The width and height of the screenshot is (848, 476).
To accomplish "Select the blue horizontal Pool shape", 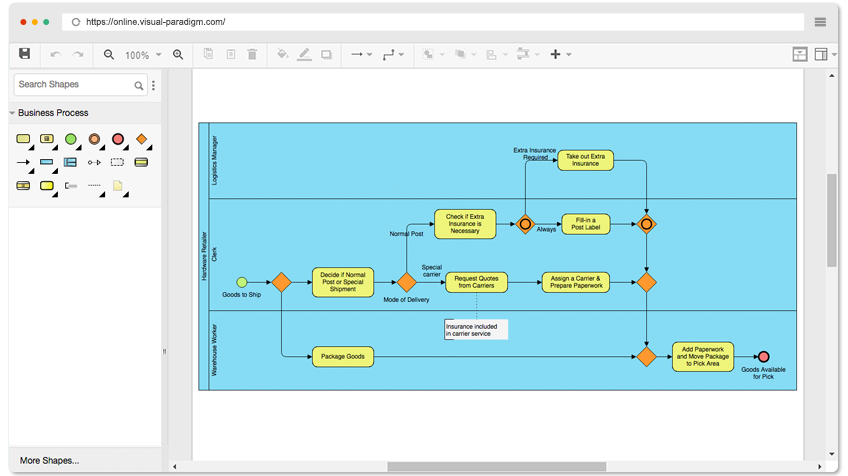I will point(47,162).
